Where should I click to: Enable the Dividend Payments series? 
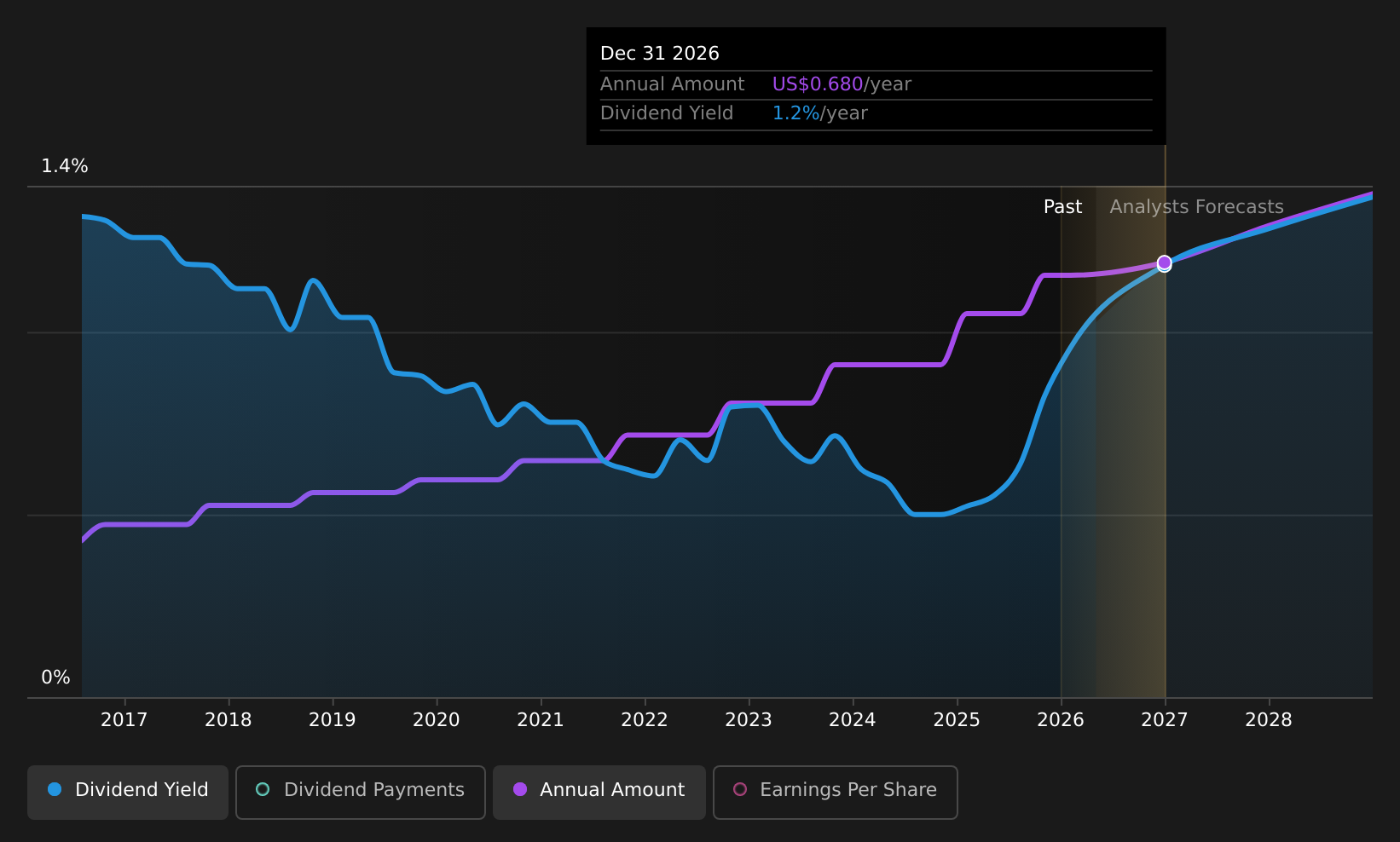tap(361, 792)
